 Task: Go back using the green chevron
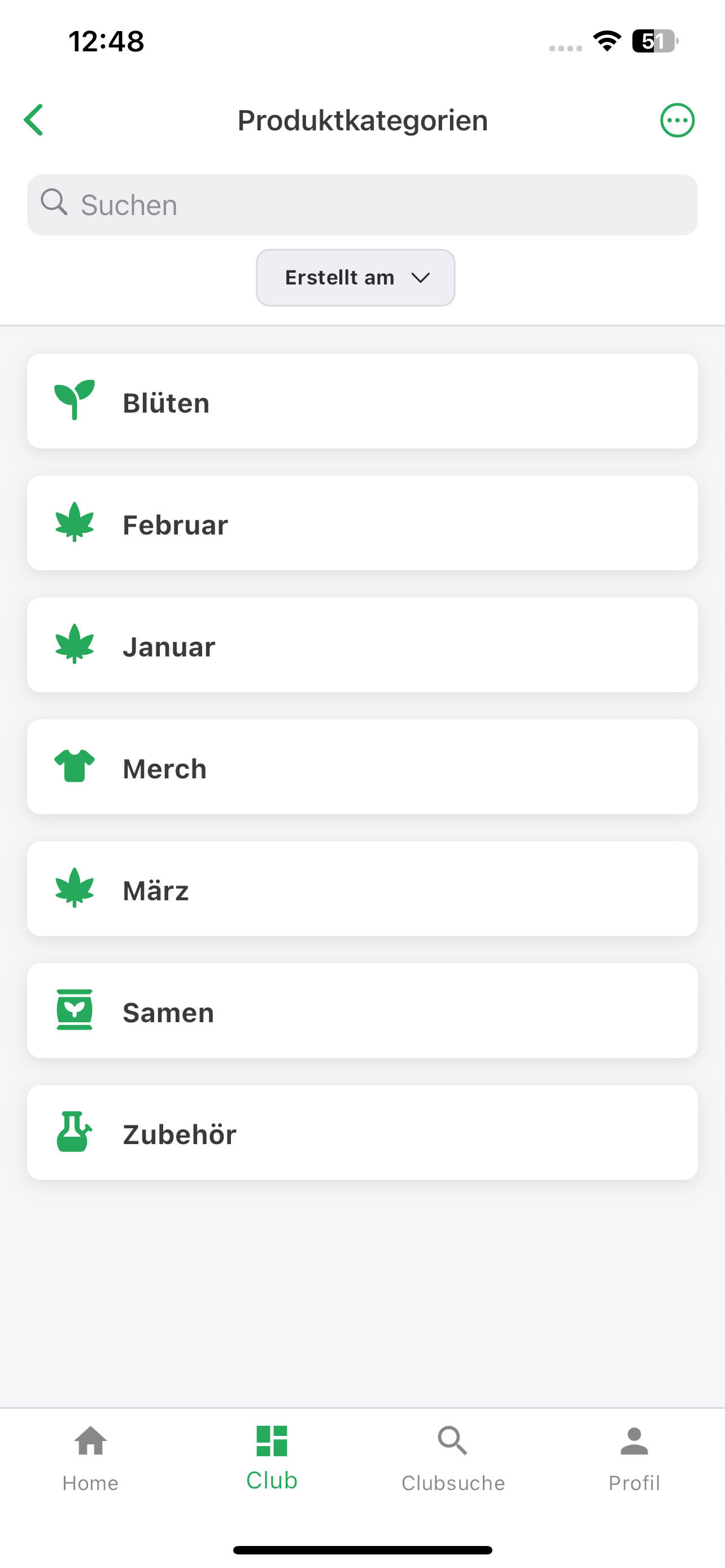[x=34, y=120]
